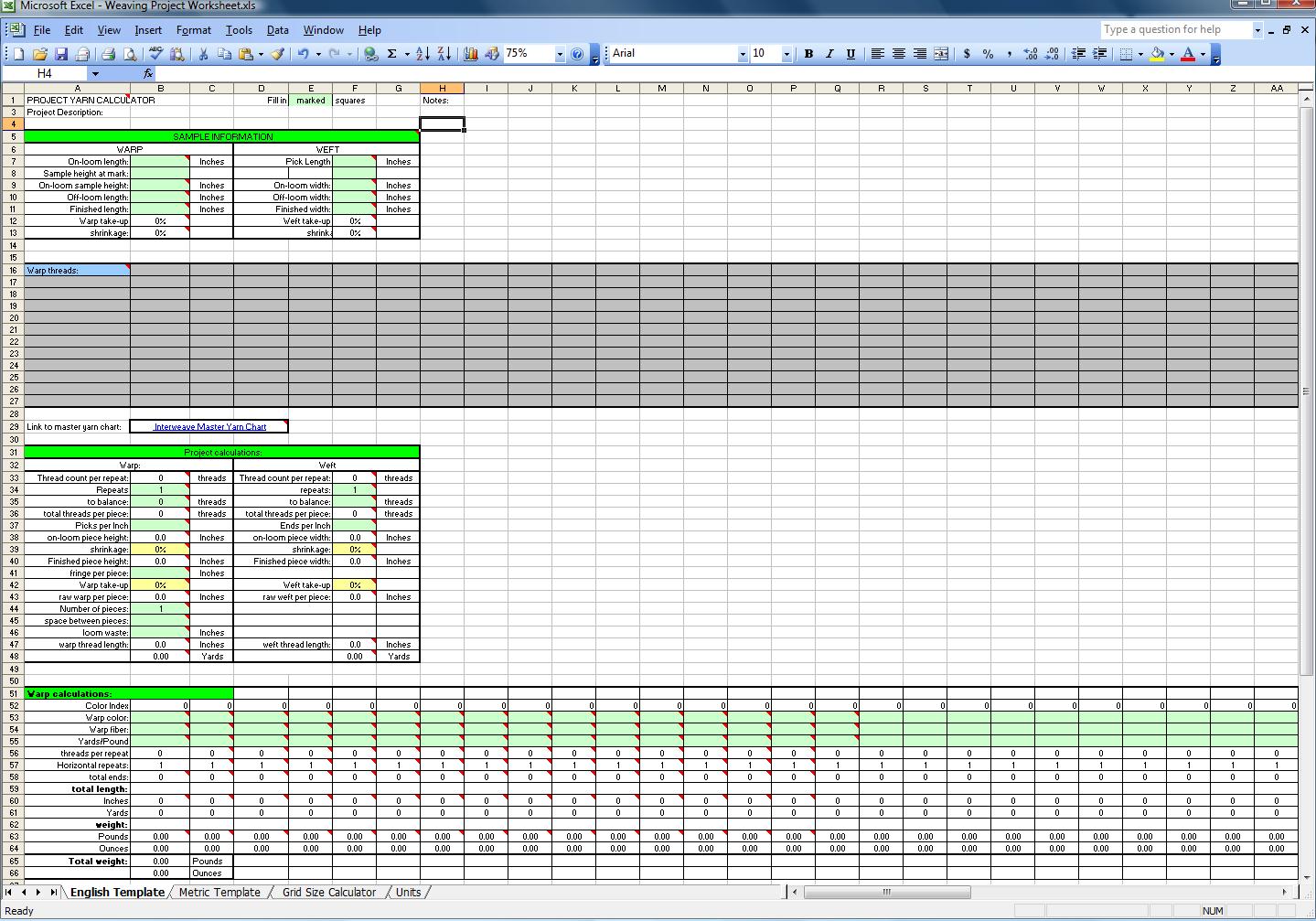Open the Chart Wizard
Viewport: 1316px width, 921px height.
[x=471, y=54]
